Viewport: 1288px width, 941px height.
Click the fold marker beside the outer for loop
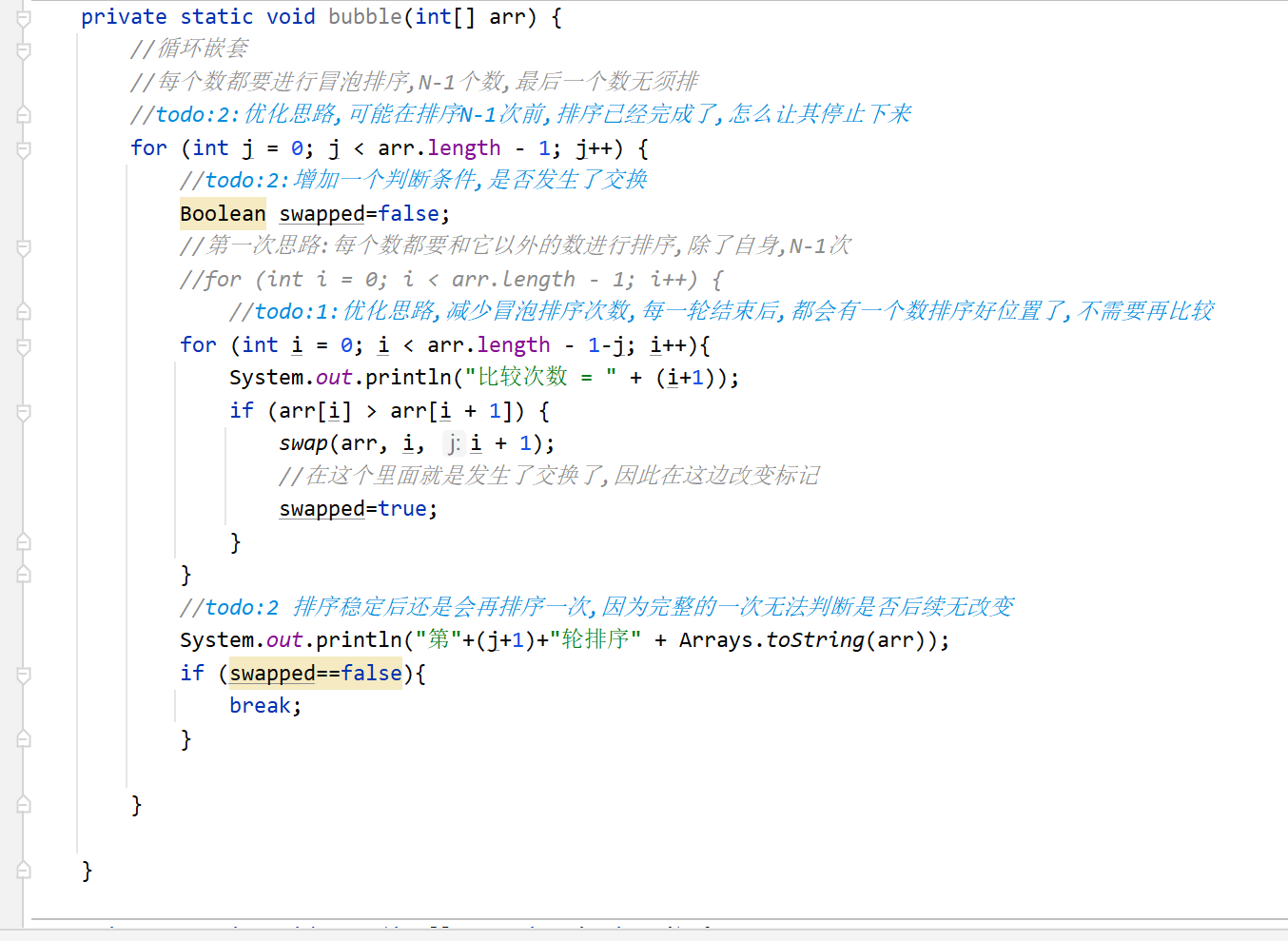pyautogui.click(x=21, y=147)
